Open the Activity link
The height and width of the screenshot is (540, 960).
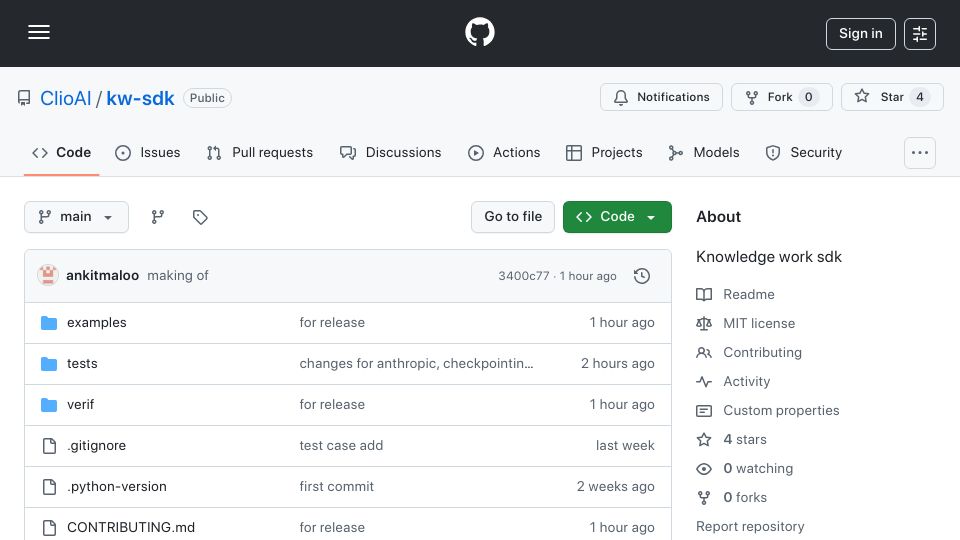746,381
